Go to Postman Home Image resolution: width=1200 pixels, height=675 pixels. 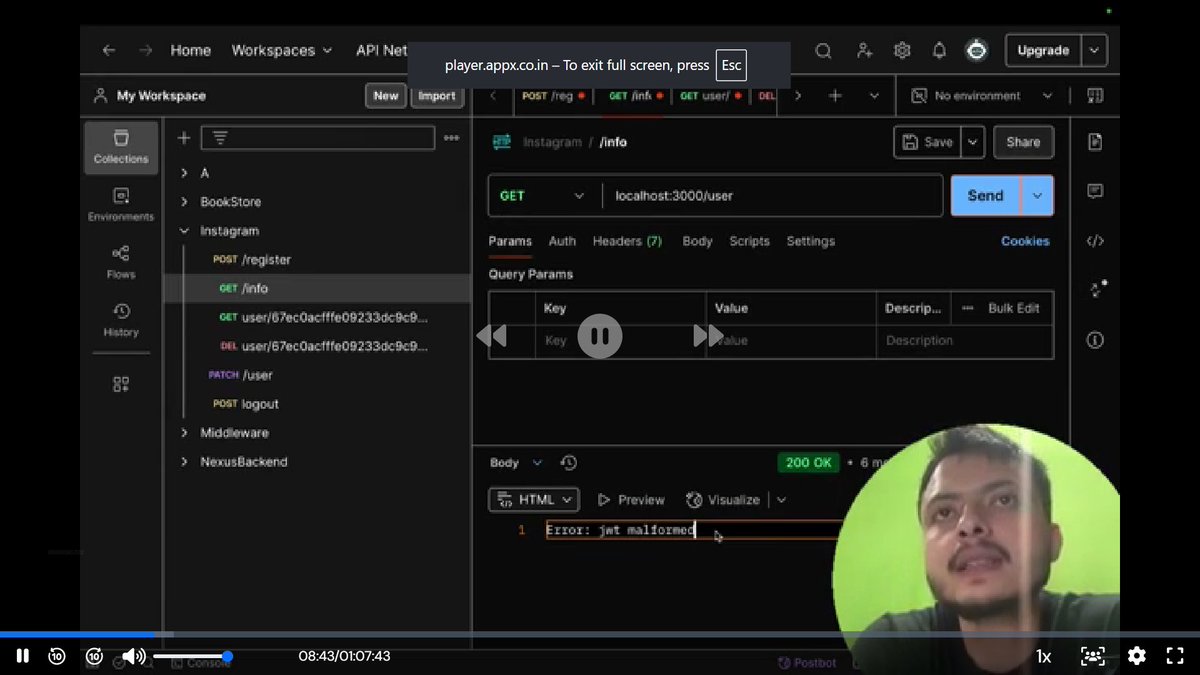pos(190,50)
